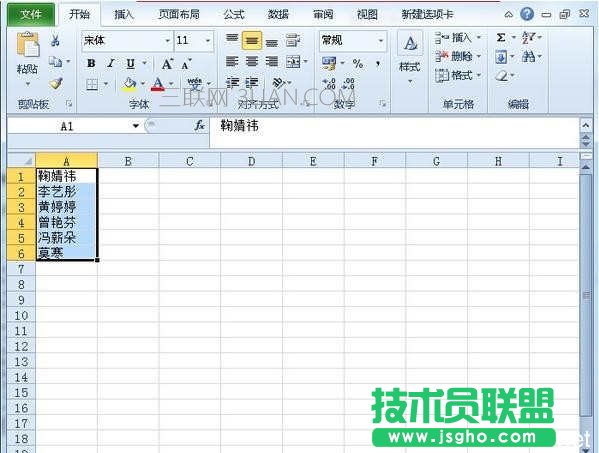Click the Fill down icon
The width and height of the screenshot is (599, 453).
[501, 57]
